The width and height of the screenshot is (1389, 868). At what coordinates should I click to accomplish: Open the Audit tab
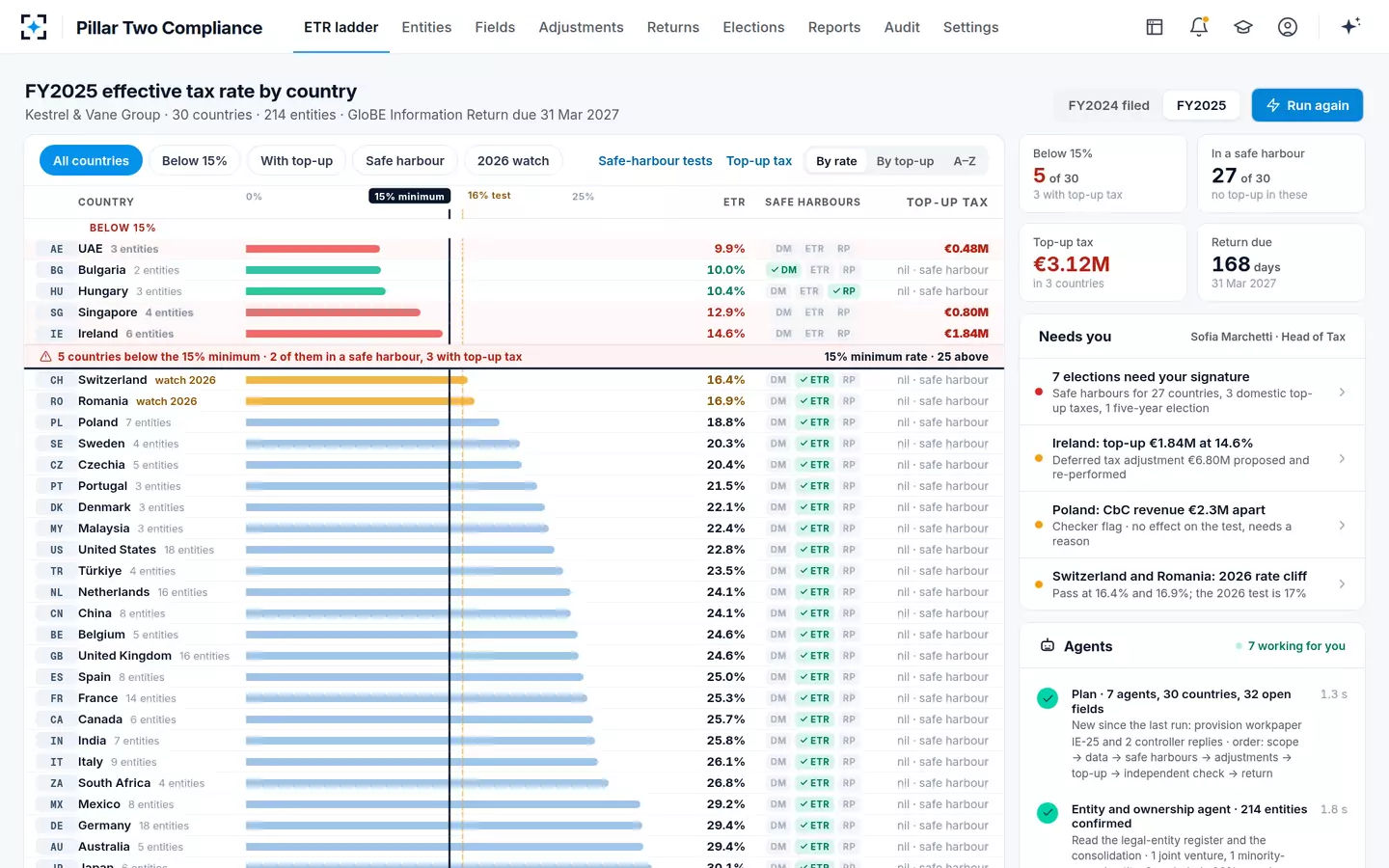click(902, 27)
